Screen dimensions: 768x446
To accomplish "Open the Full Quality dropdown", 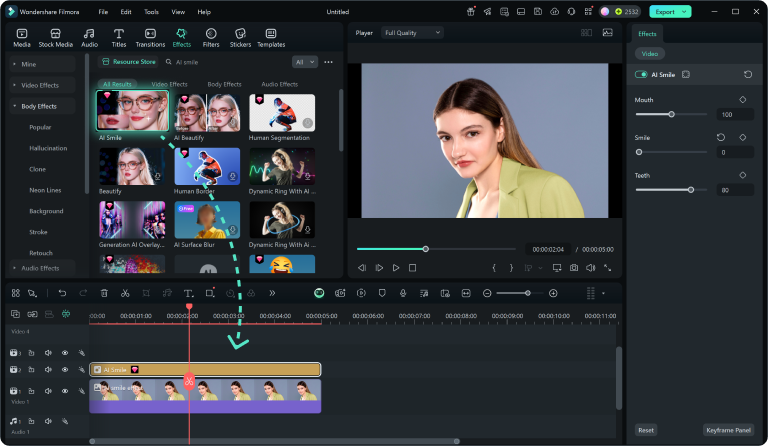I will pos(410,32).
